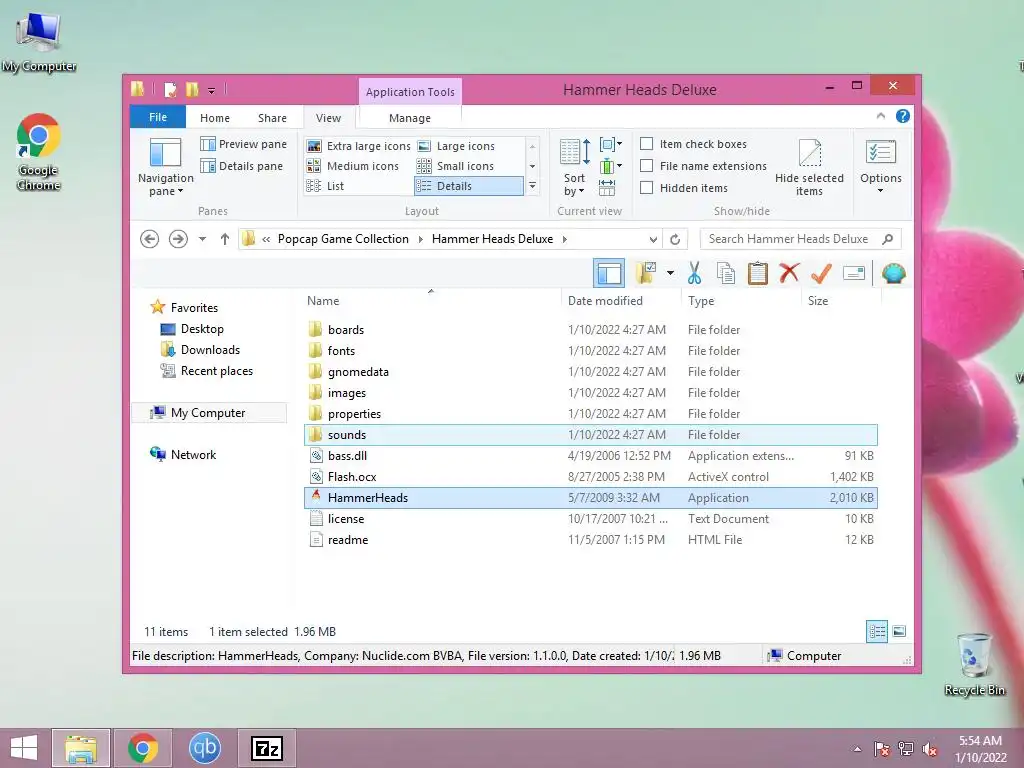Image resolution: width=1024 pixels, height=768 pixels.
Task: Select the Flash.ocx file
Action: point(590,477)
